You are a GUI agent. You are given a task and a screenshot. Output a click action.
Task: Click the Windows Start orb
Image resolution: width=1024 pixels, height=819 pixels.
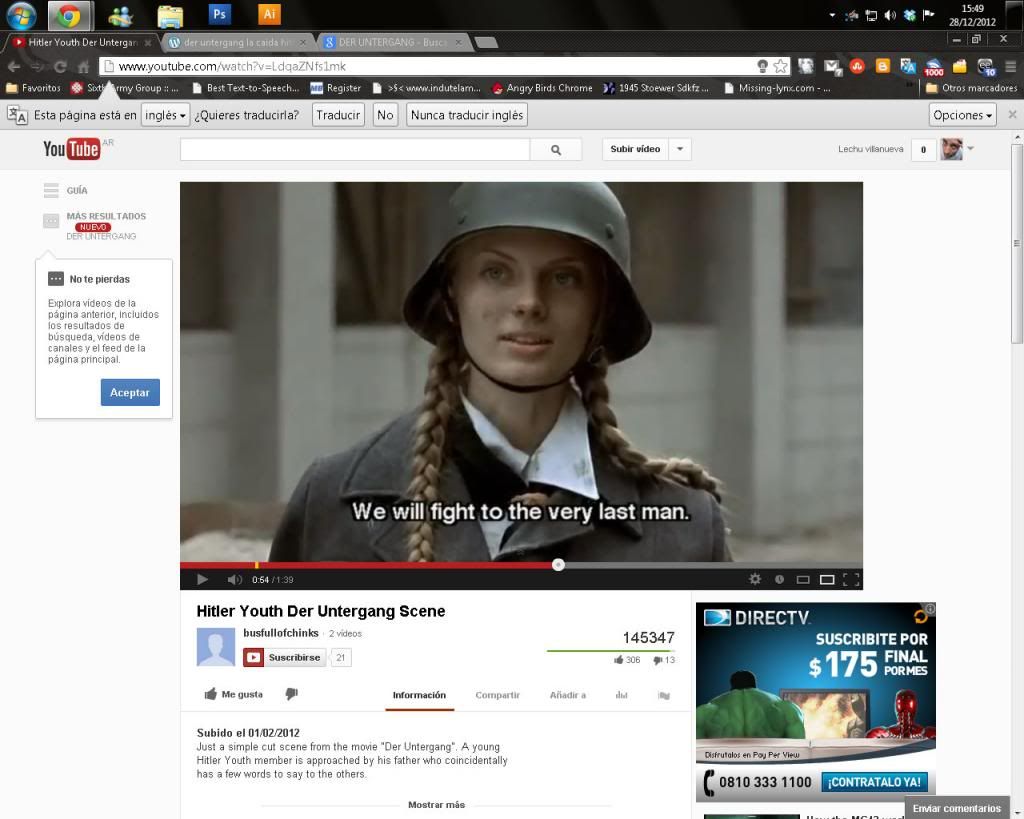22,15
